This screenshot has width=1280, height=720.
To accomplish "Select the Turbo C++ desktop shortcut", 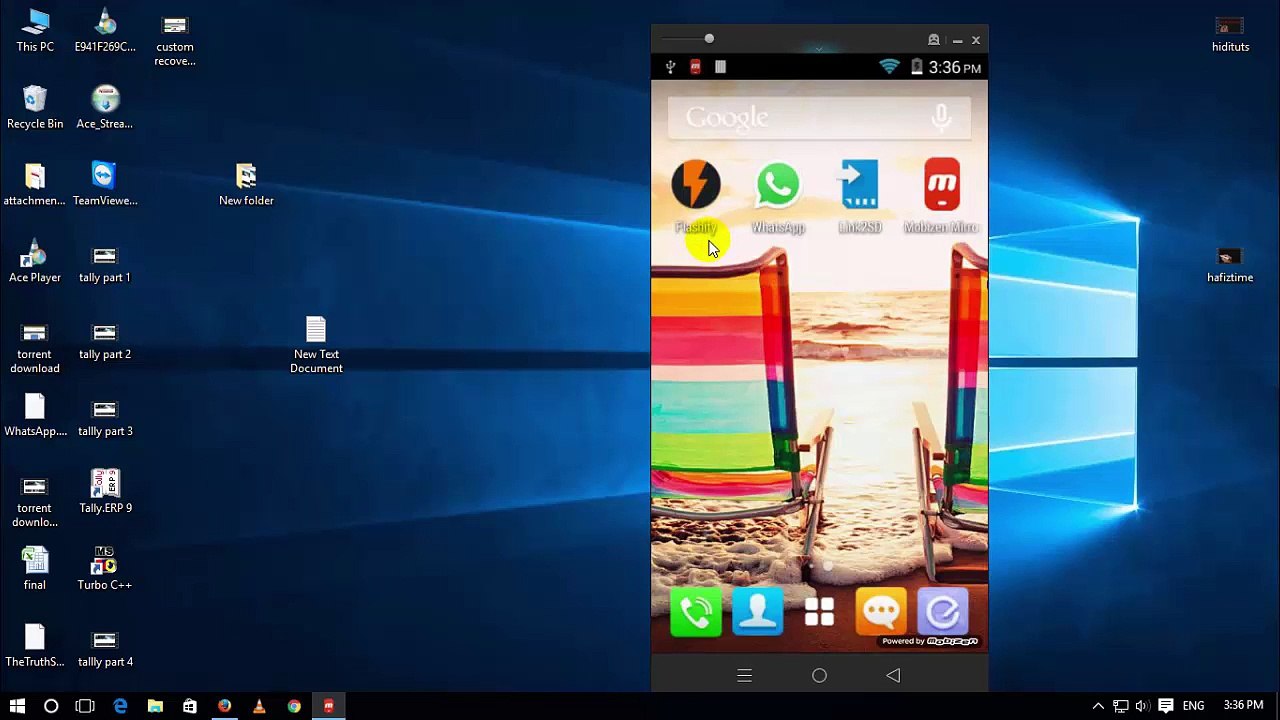I will pyautogui.click(x=105, y=569).
